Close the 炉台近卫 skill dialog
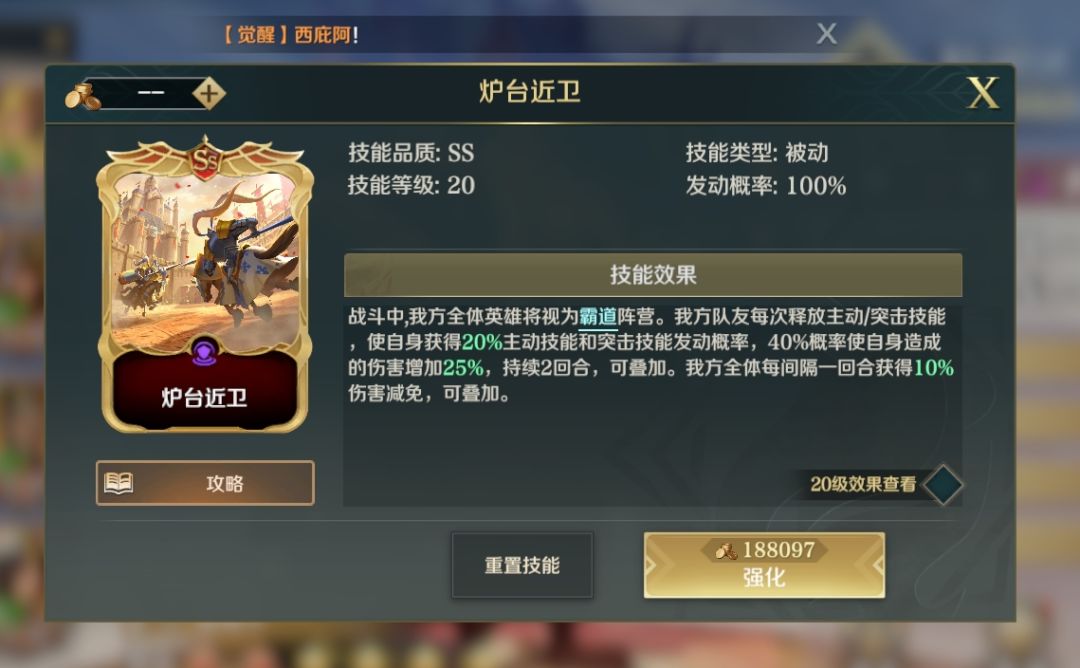Viewport: 1080px width, 668px height. coord(982,93)
